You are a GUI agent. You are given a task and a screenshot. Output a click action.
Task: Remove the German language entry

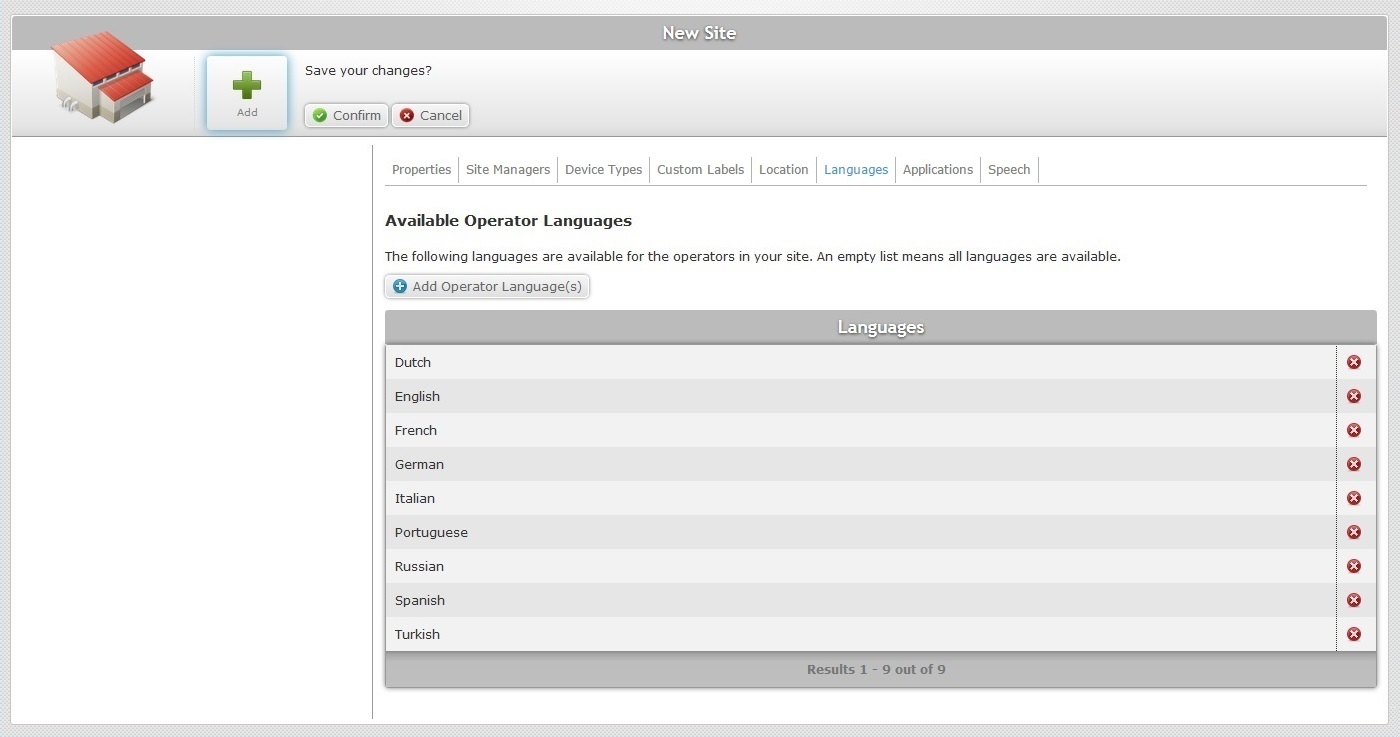[x=1354, y=464]
